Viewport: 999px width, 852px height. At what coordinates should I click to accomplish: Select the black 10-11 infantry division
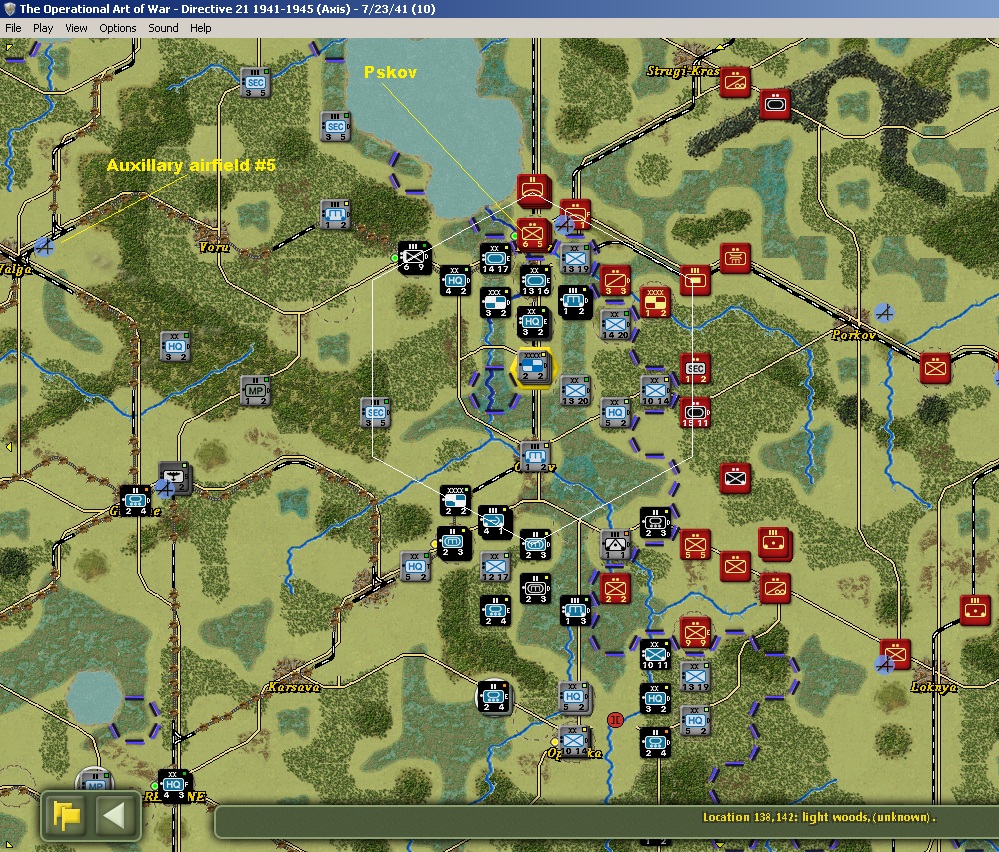655,654
